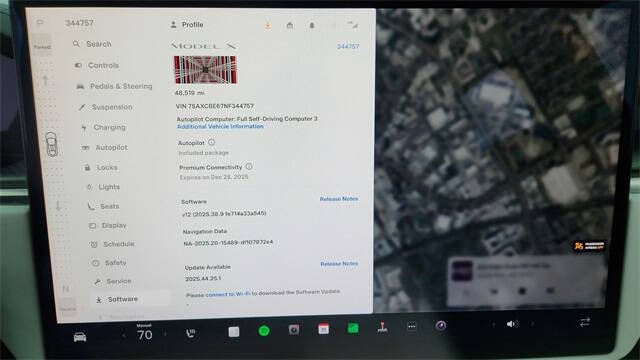Screen dimensions: 640x360
Task: Open the Suspension settings
Action: (106, 107)
